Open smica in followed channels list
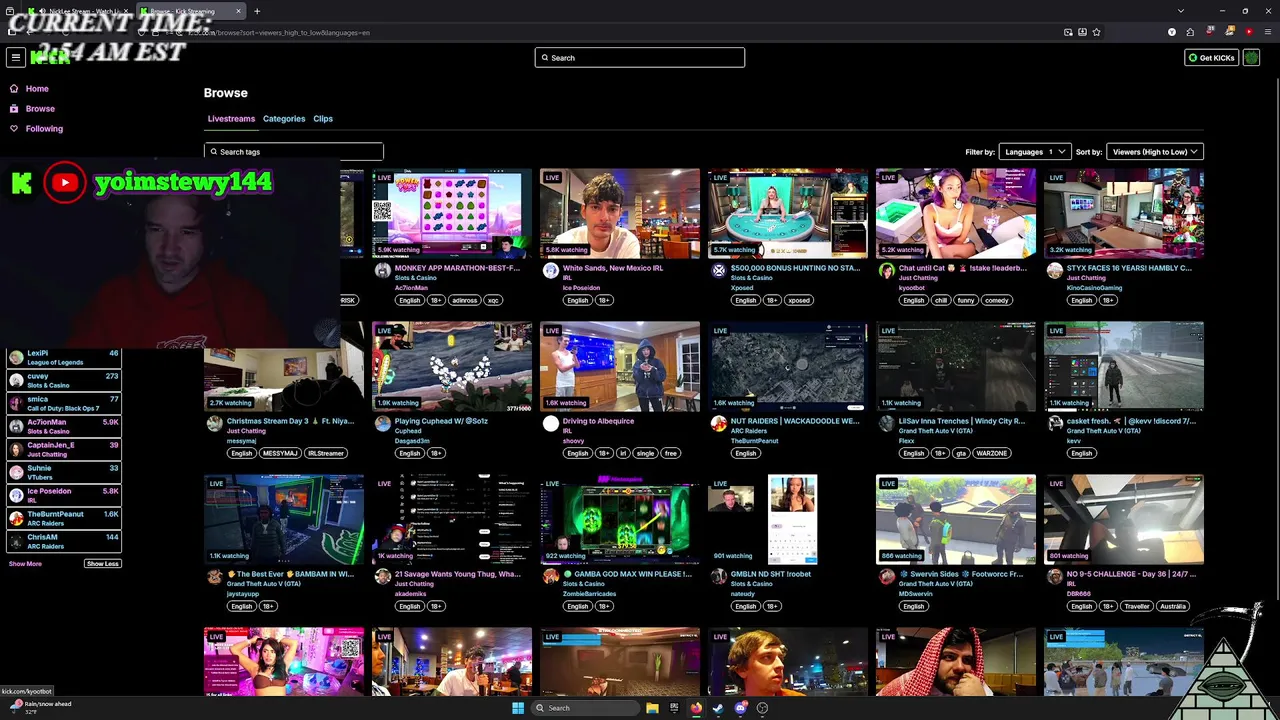 click(x=65, y=403)
